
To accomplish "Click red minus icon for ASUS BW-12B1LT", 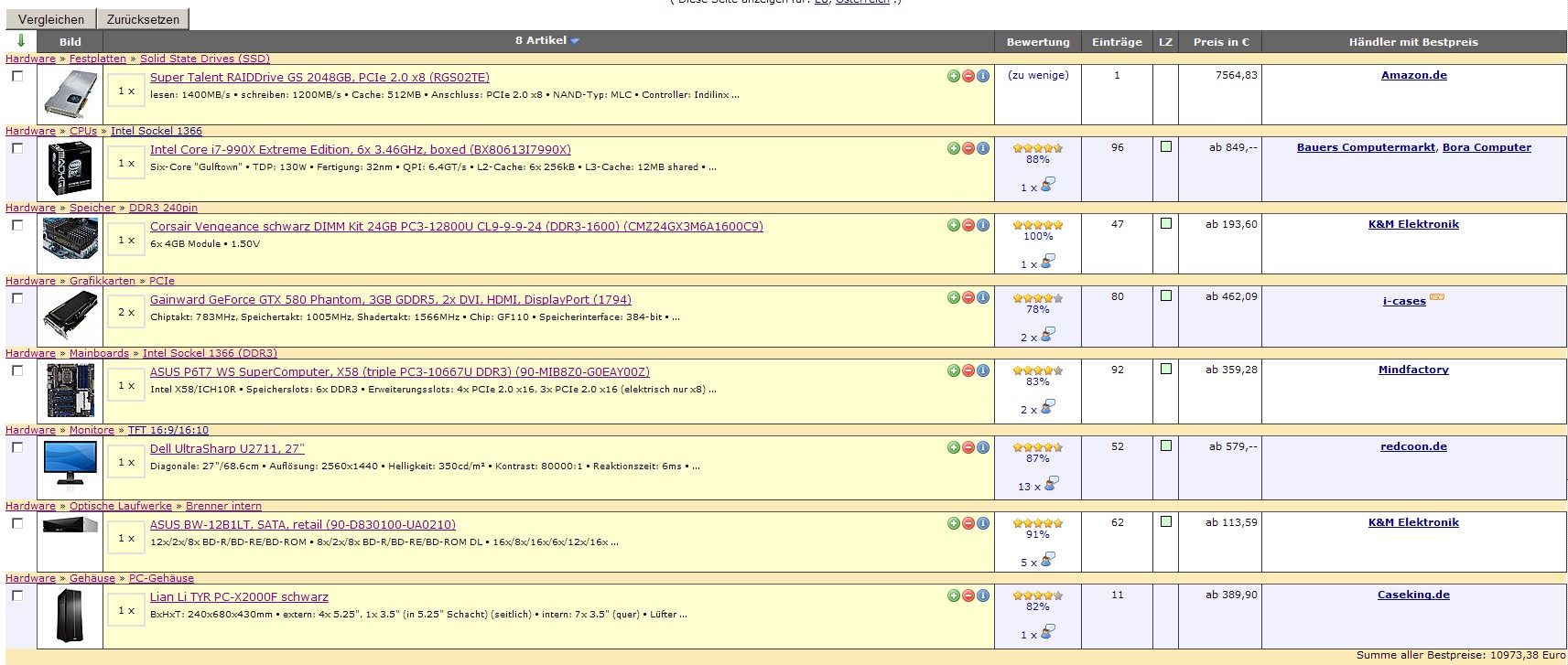I will pos(968,523).
